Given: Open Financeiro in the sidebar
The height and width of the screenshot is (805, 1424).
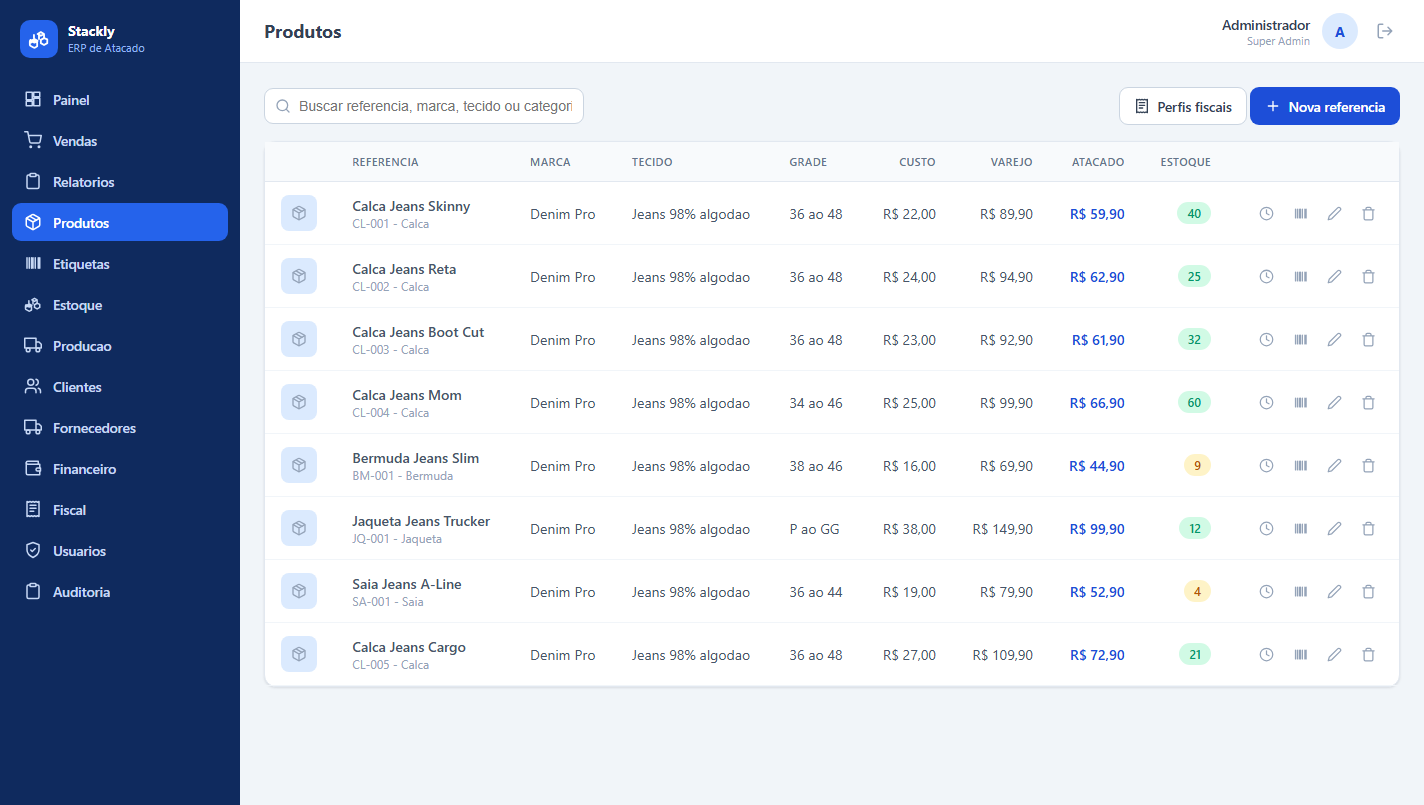Looking at the screenshot, I should tap(120, 469).
